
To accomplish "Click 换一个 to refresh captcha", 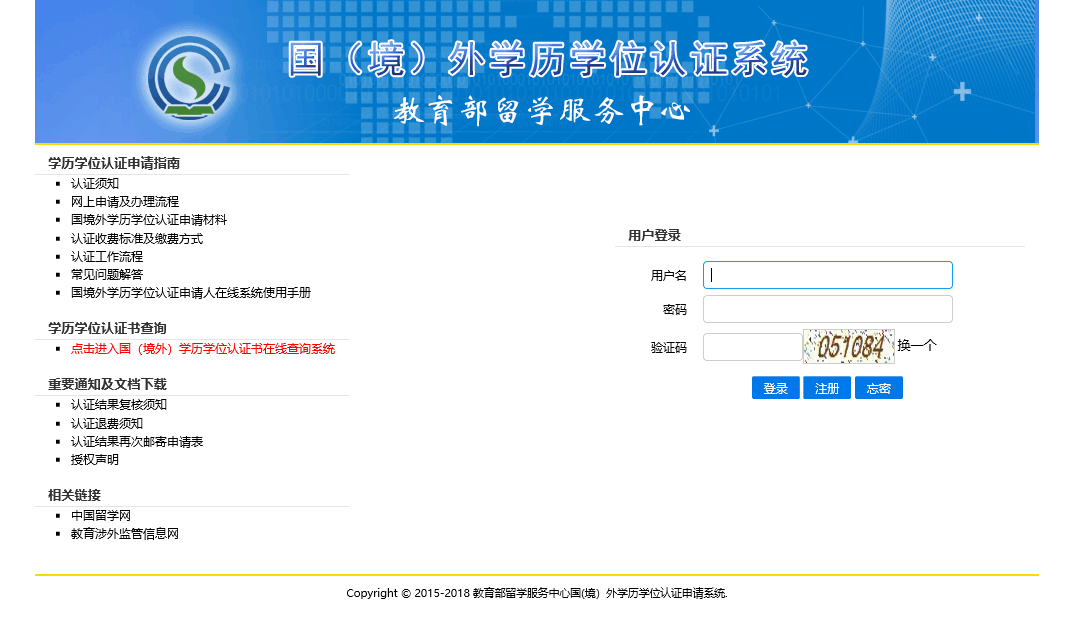I will tap(916, 345).
